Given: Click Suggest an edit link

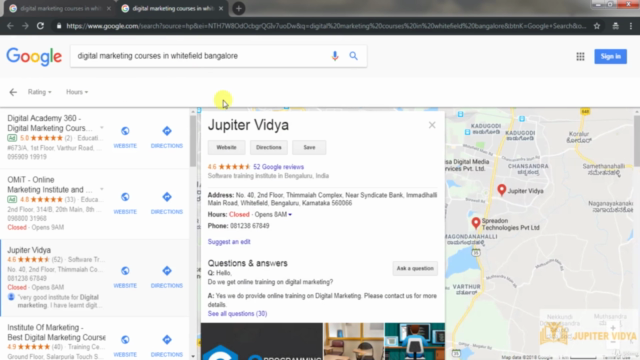Looking at the screenshot, I should tap(229, 242).
